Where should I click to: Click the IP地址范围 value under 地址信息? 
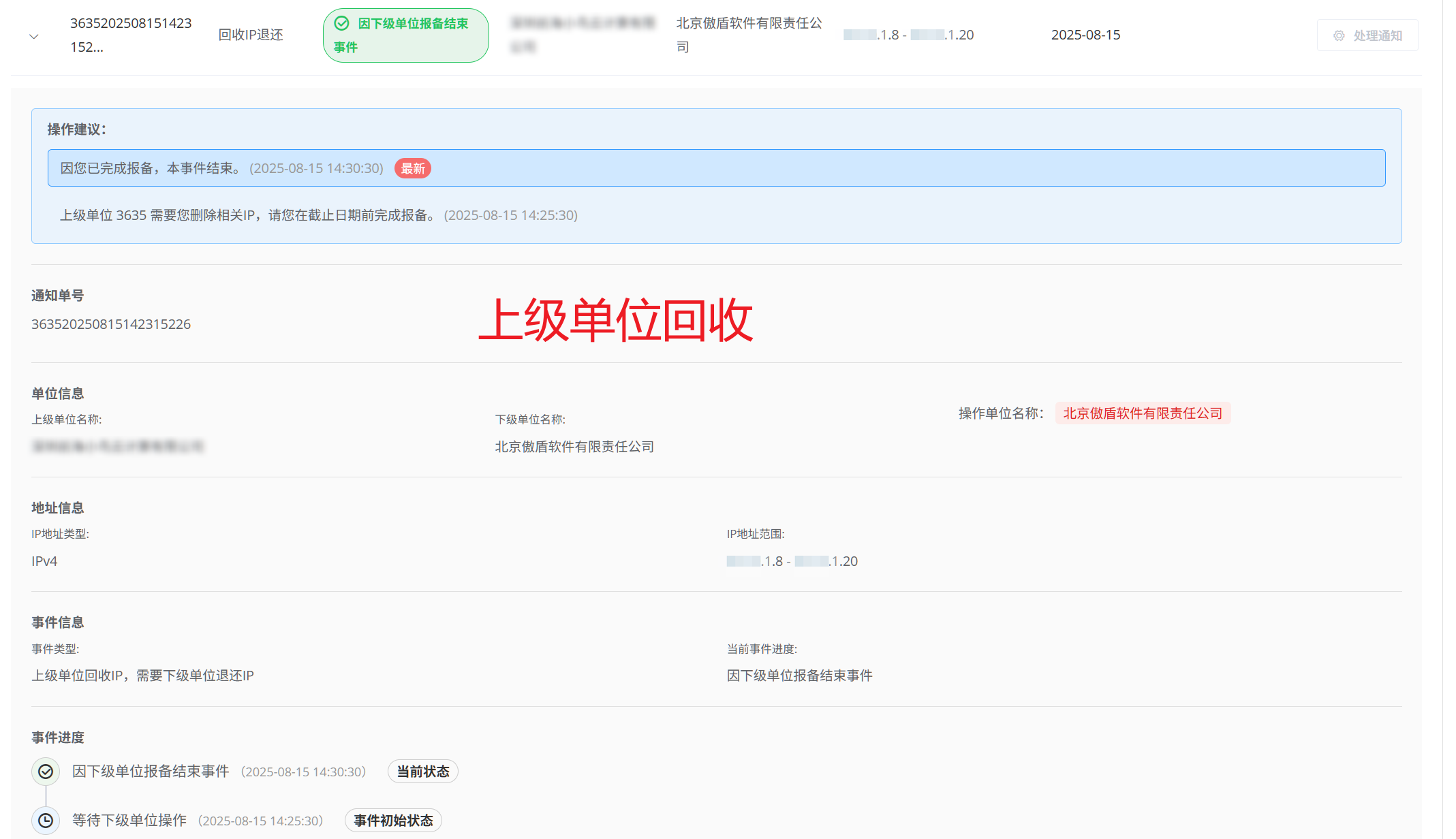[792, 561]
